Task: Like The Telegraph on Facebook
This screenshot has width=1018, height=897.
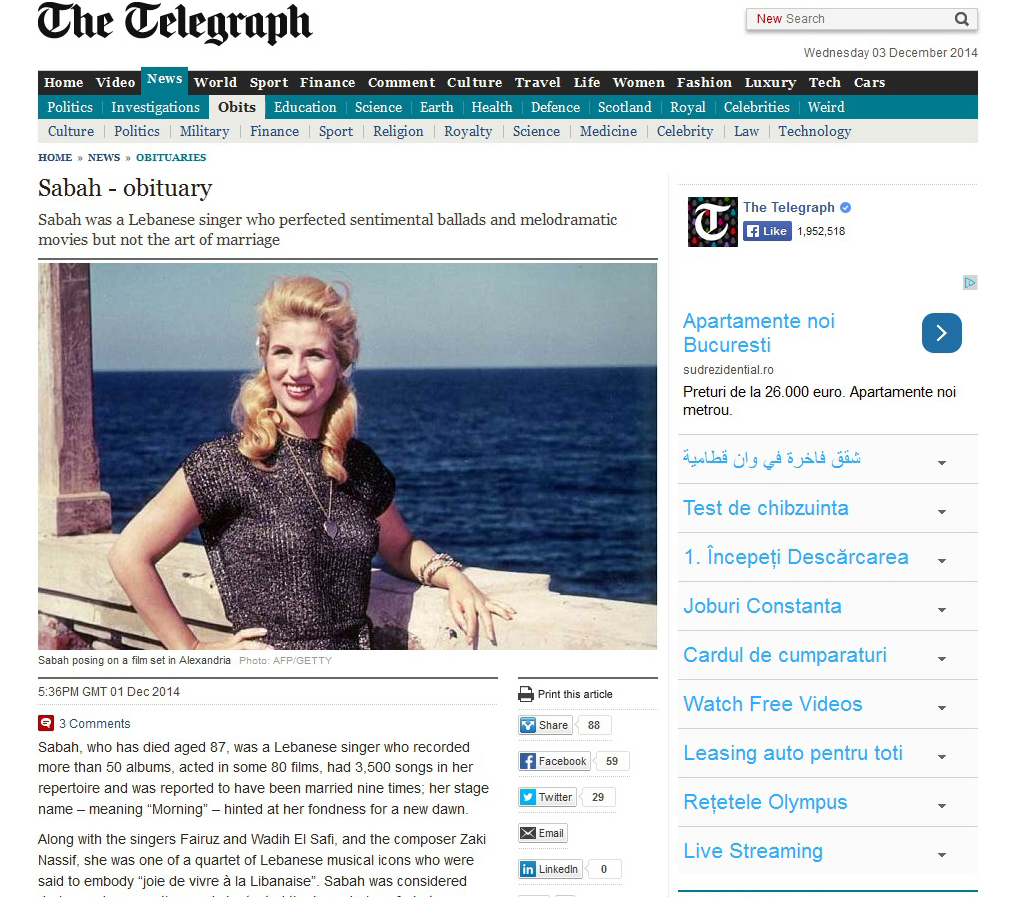Action: (x=767, y=231)
